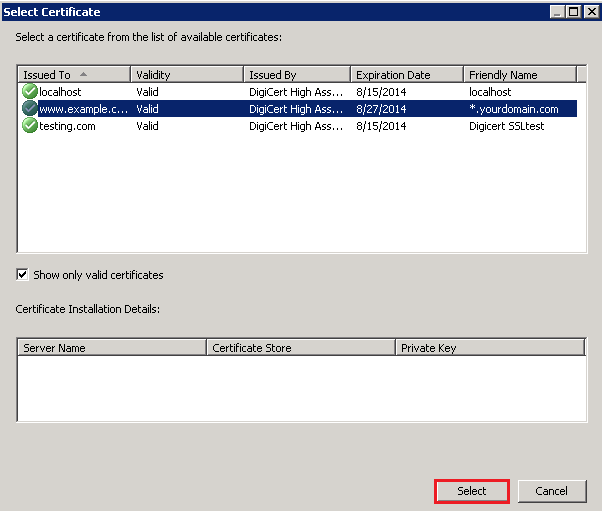Close the Select Certificate dialog window
Viewport: 602px width, 511px height.
(x=591, y=12)
